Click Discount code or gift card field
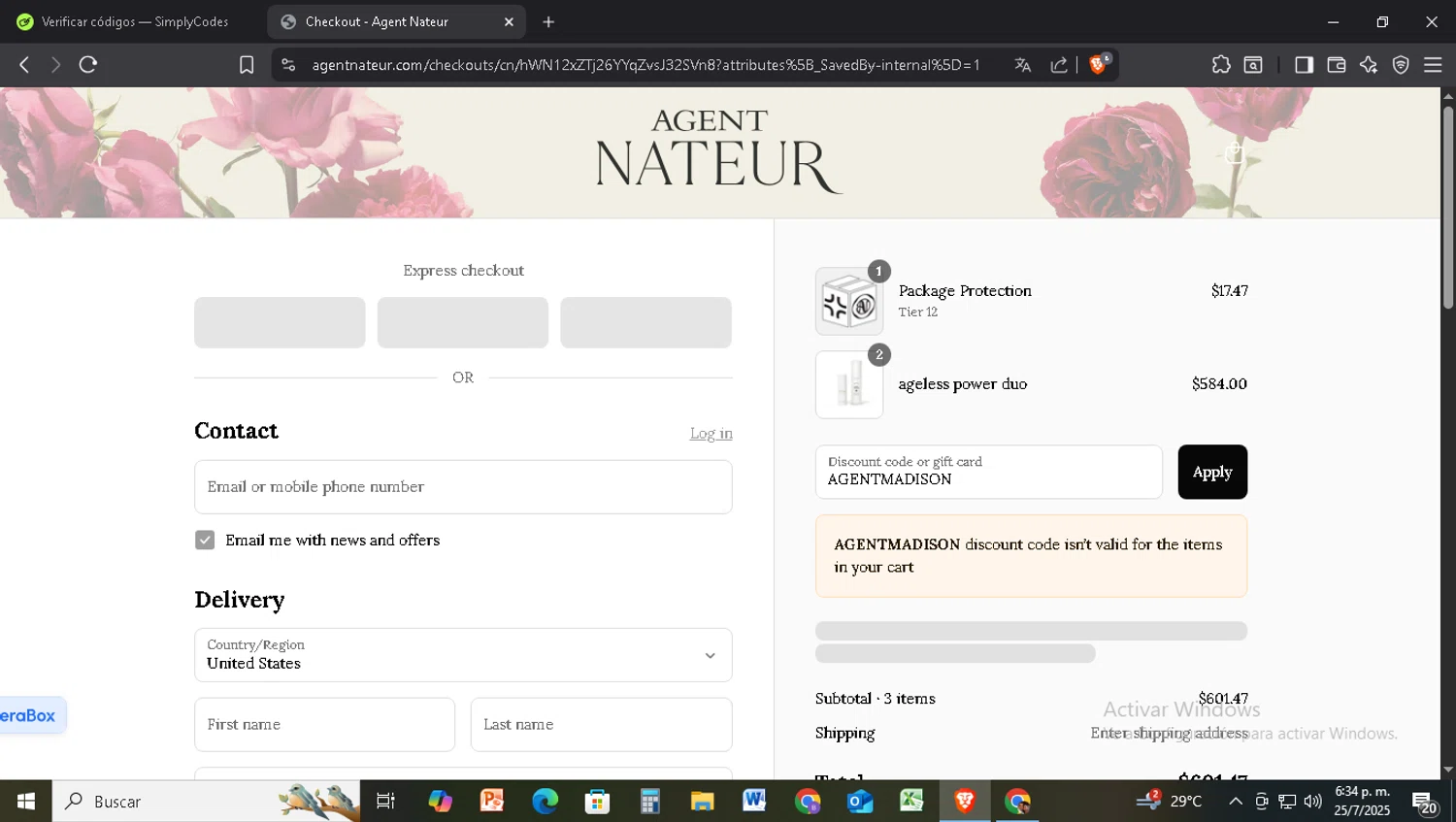Image resolution: width=1456 pixels, height=822 pixels. (x=988, y=472)
